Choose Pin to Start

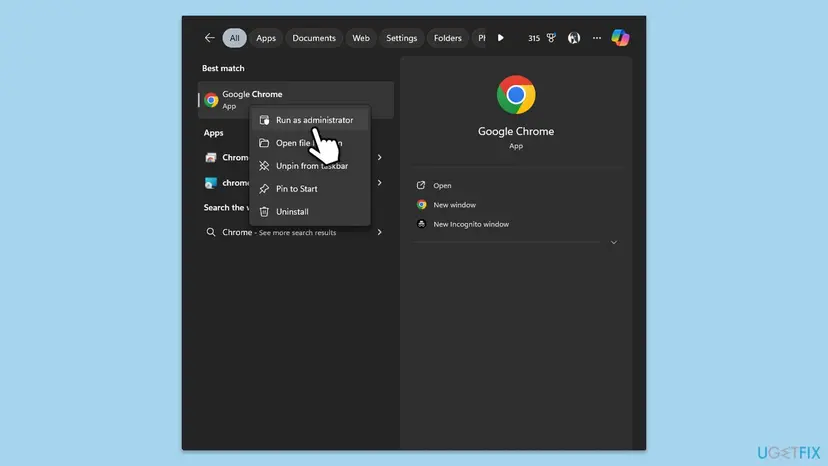[x=309, y=189]
